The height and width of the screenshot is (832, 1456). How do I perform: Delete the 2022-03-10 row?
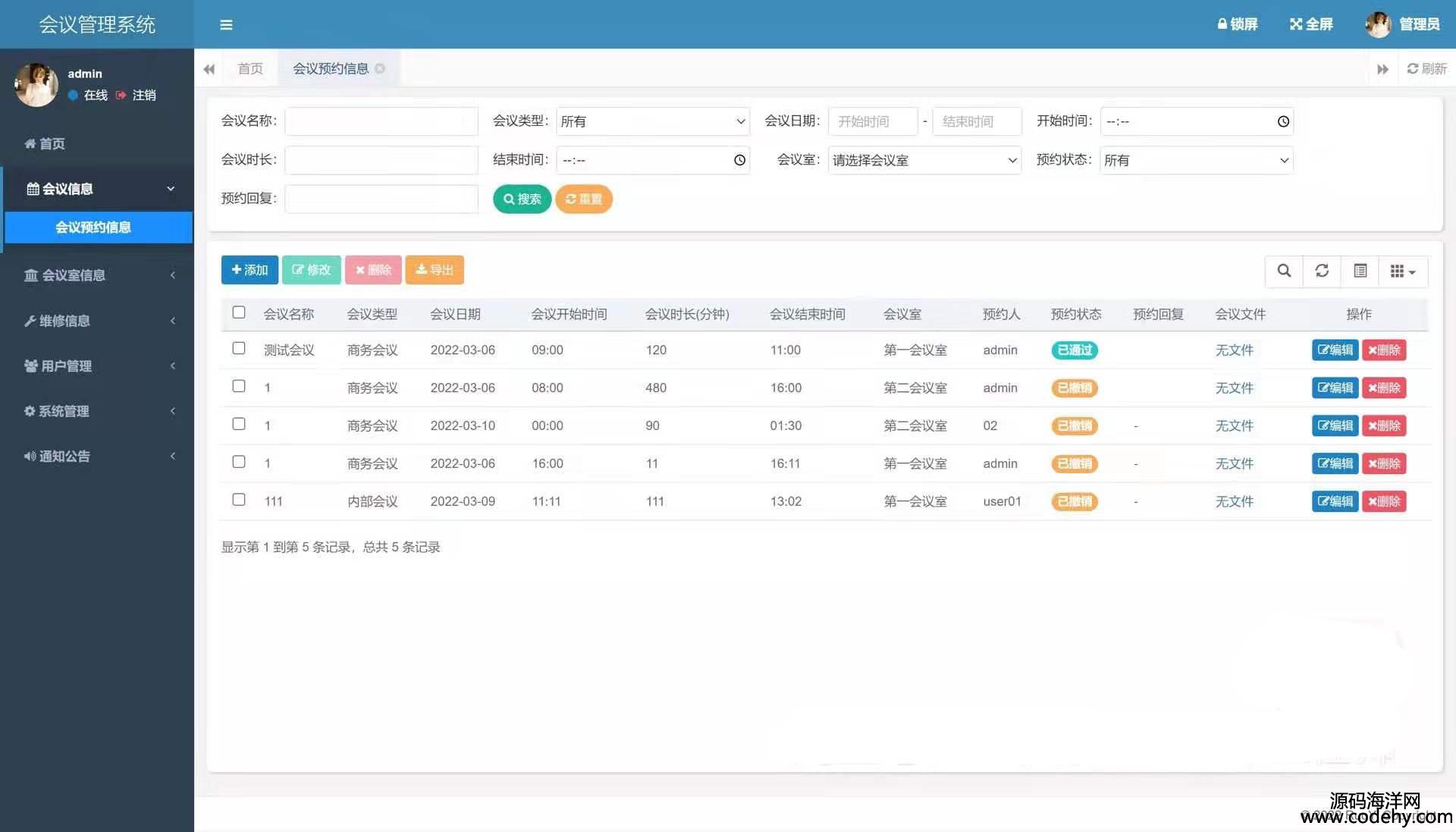click(1384, 426)
